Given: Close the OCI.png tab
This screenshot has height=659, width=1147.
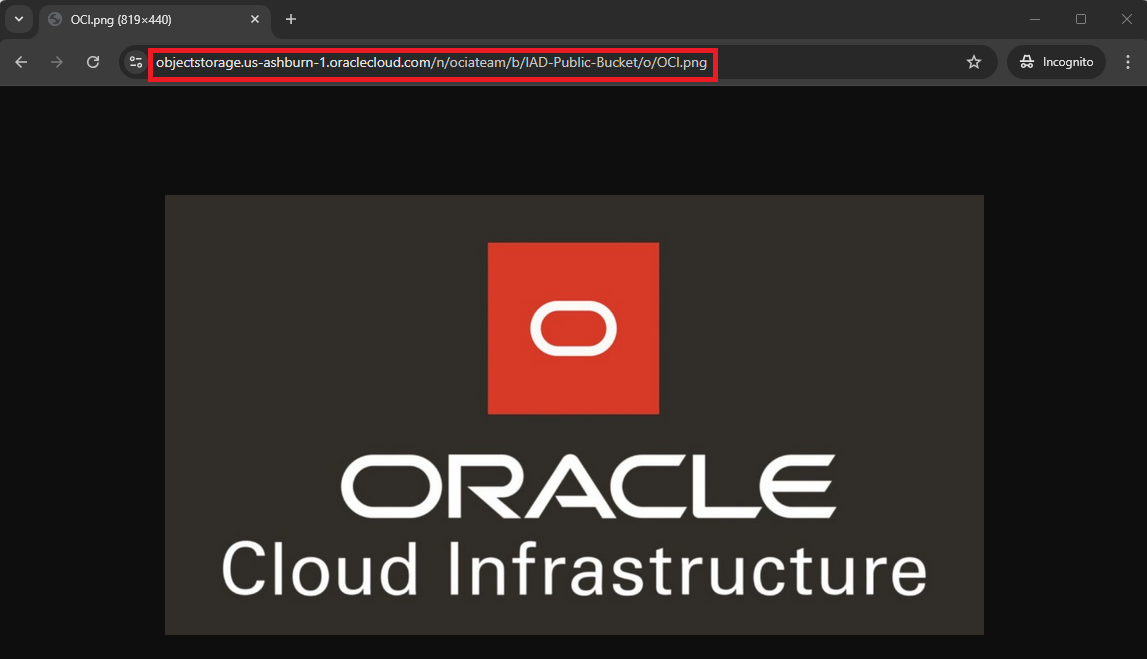Looking at the screenshot, I should coord(255,19).
